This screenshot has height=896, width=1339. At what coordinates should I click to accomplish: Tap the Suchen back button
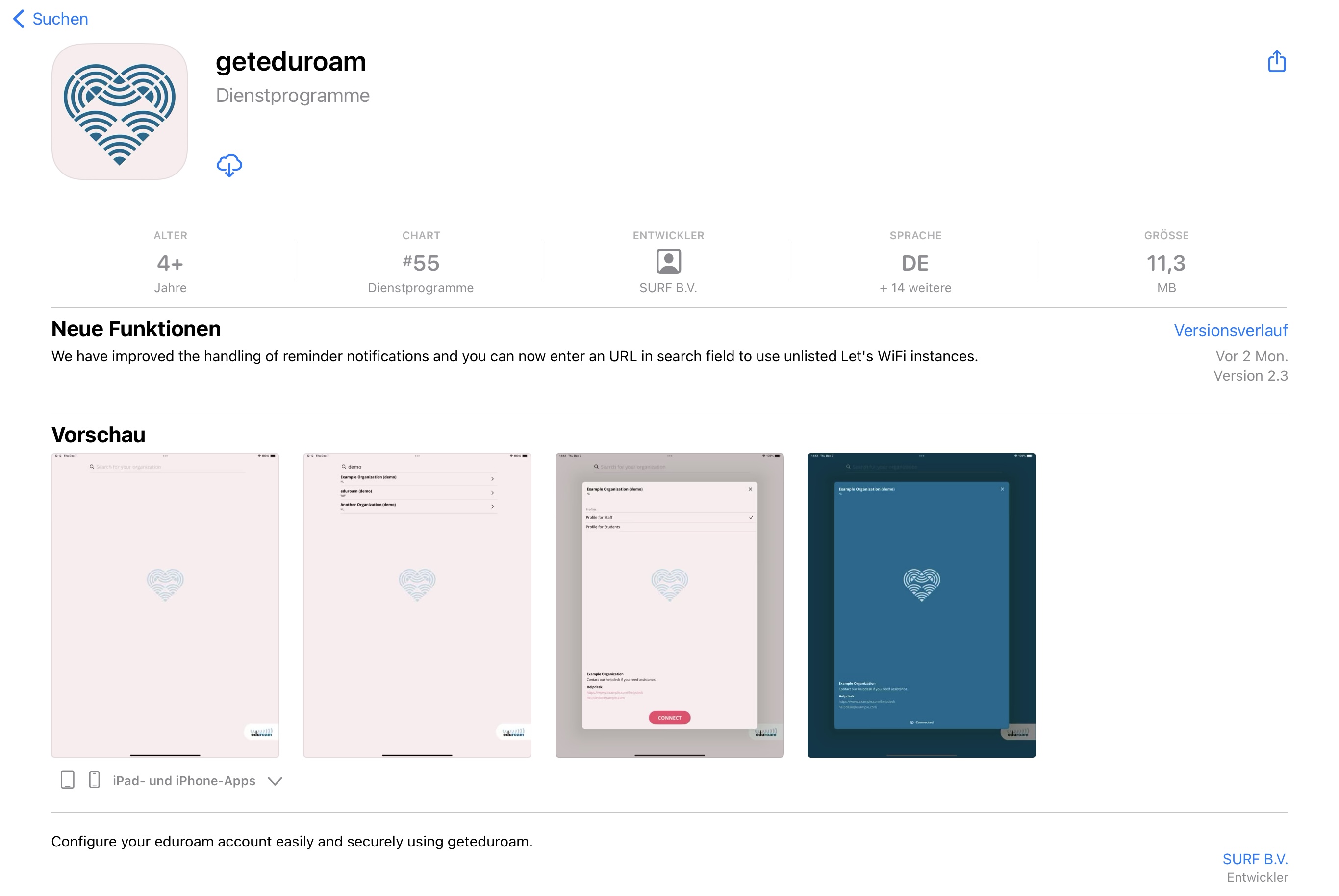pos(51,19)
